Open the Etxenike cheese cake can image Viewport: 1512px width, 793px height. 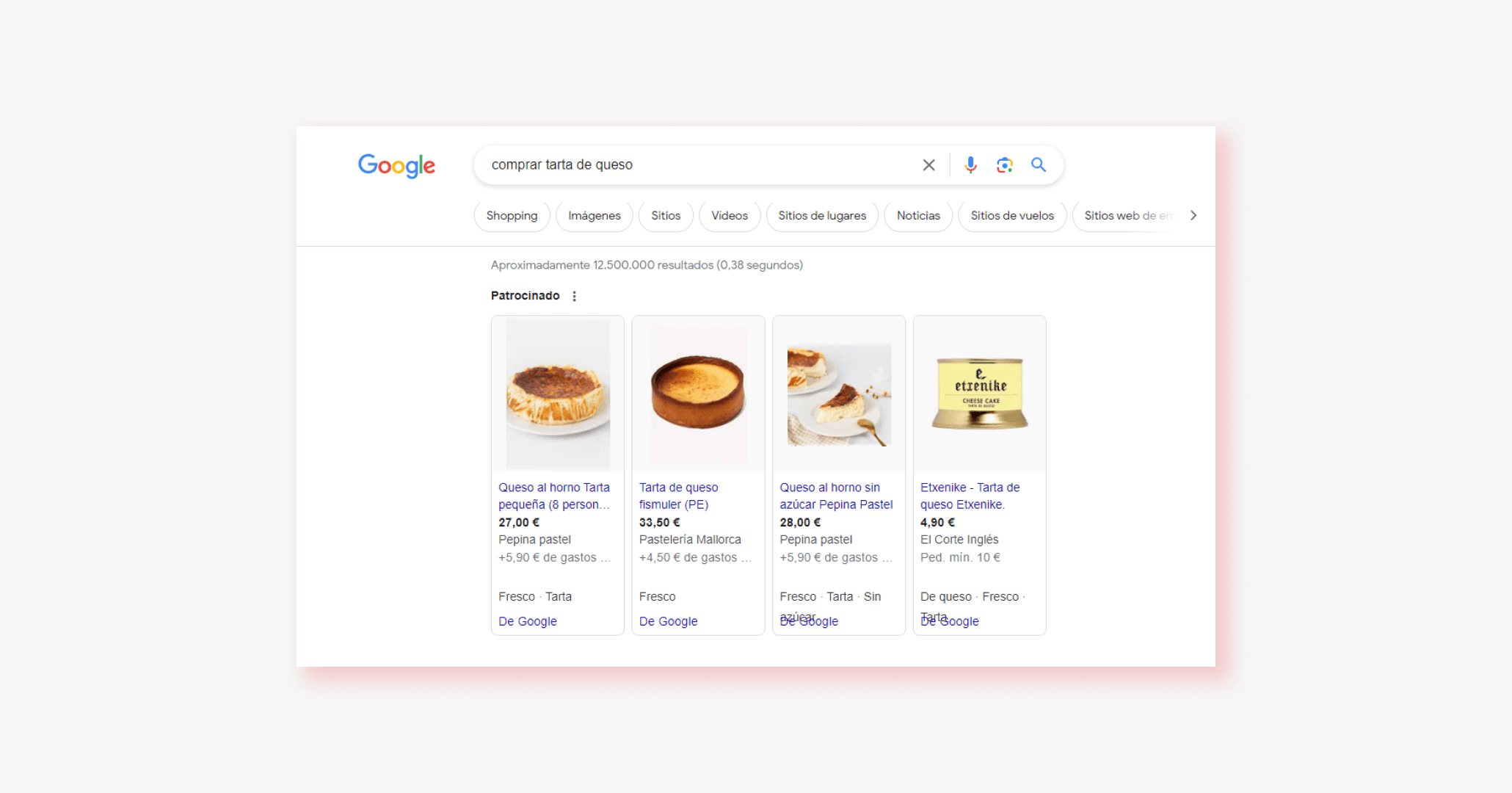click(x=980, y=394)
